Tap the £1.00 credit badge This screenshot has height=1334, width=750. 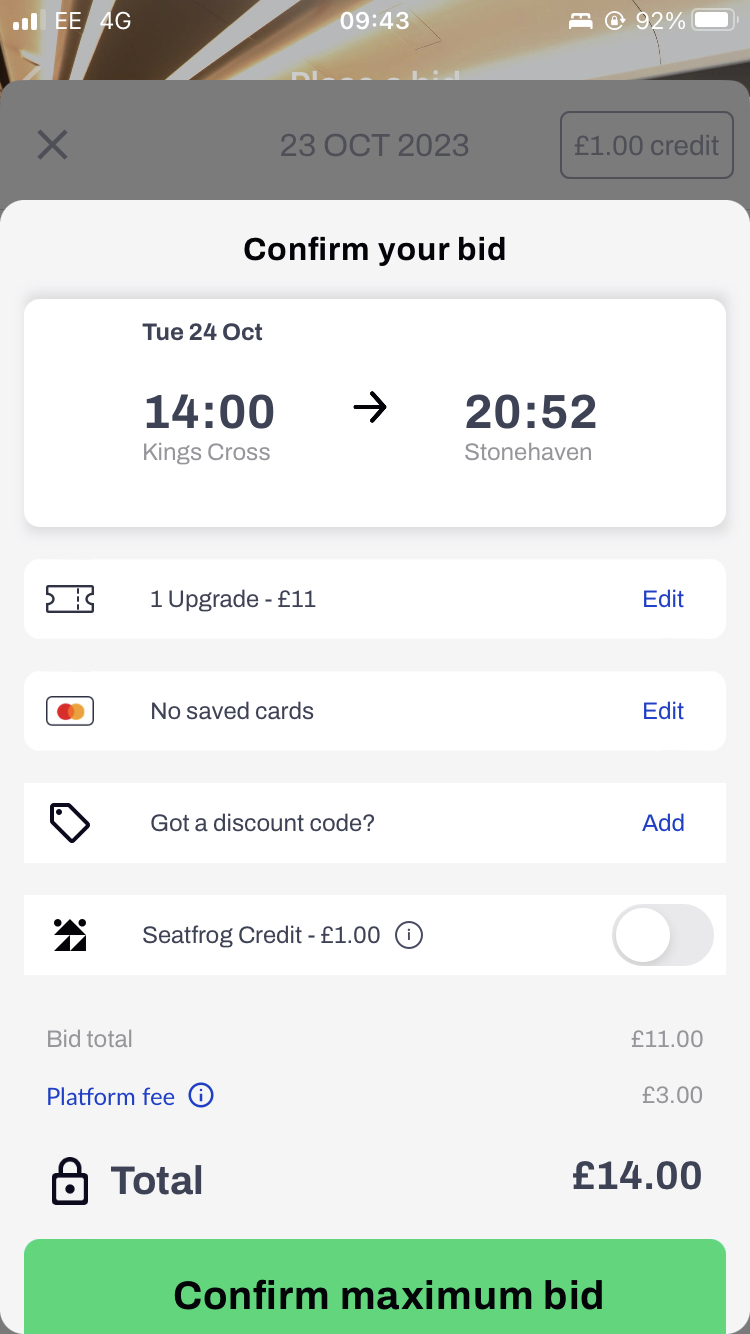(x=646, y=145)
